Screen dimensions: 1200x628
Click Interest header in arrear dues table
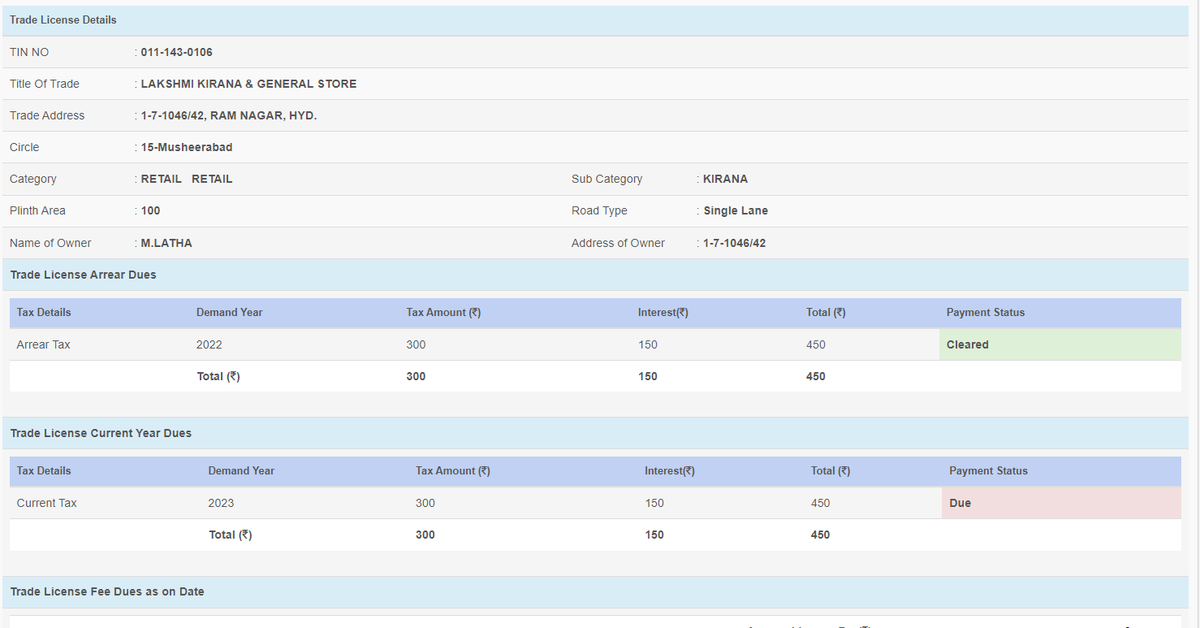click(663, 312)
